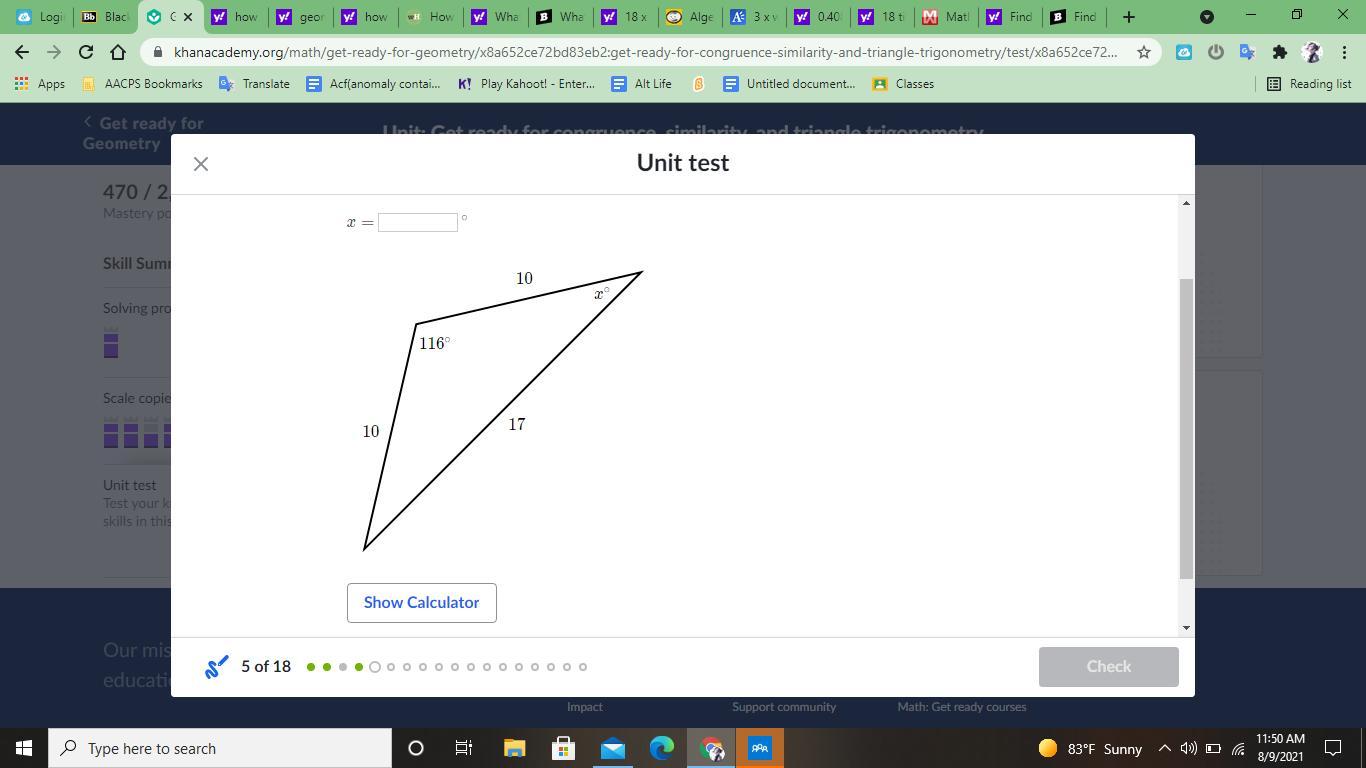Open the Windows Start menu
Image resolution: width=1366 pixels, height=768 pixels.
point(24,748)
